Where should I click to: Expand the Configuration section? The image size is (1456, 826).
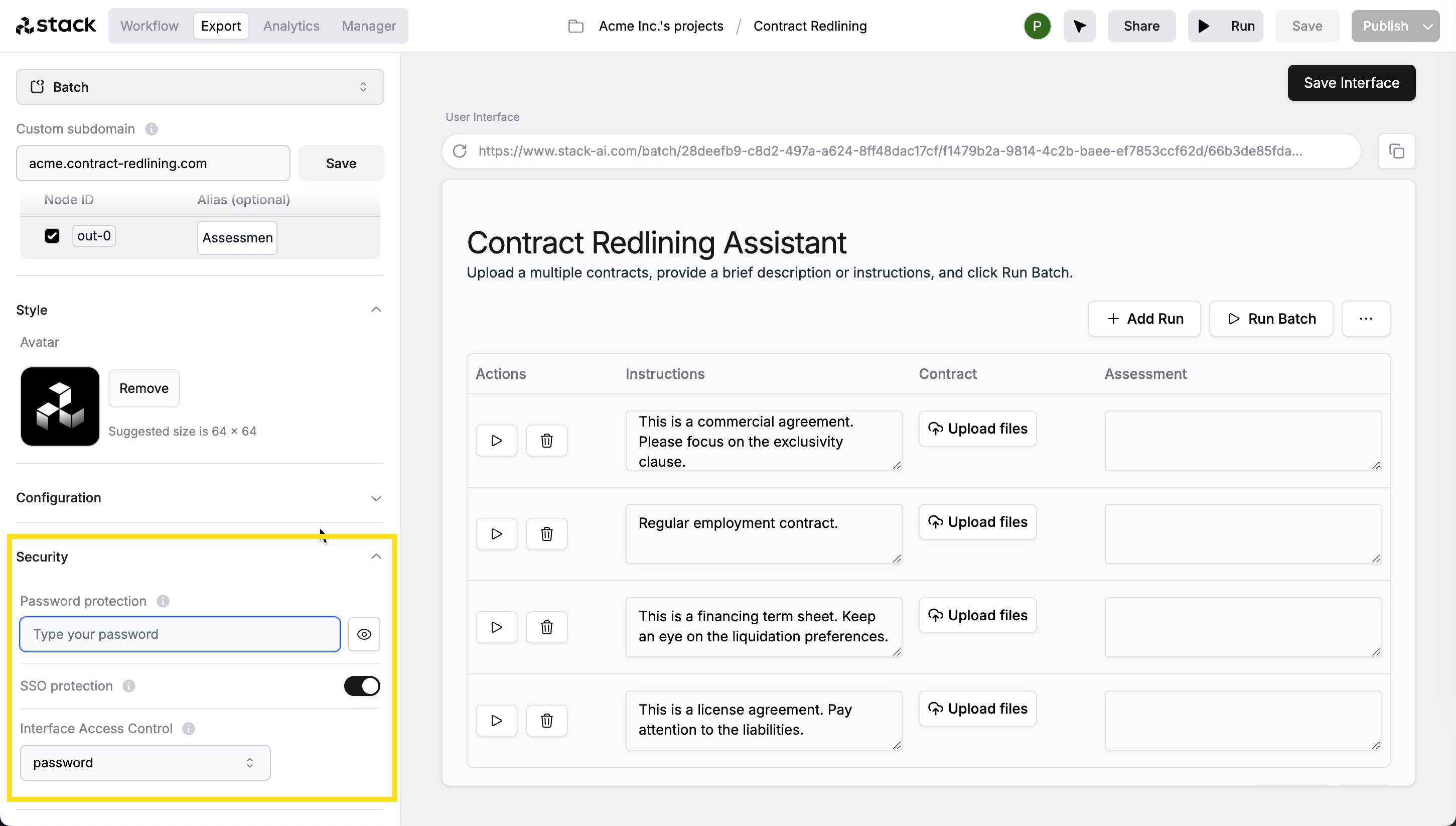tap(376, 498)
